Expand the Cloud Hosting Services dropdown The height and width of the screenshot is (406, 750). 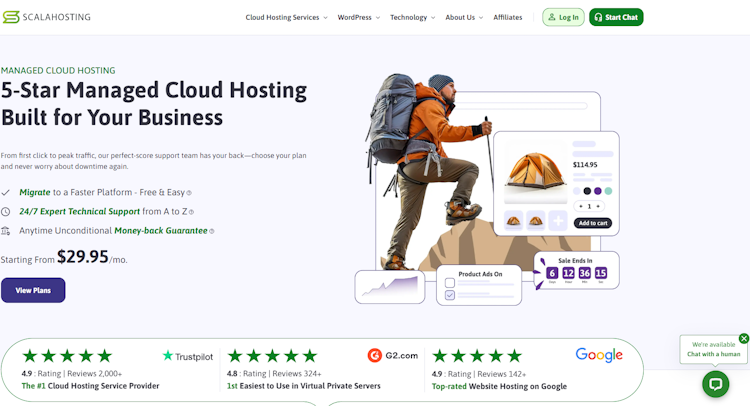pyautogui.click(x=286, y=17)
